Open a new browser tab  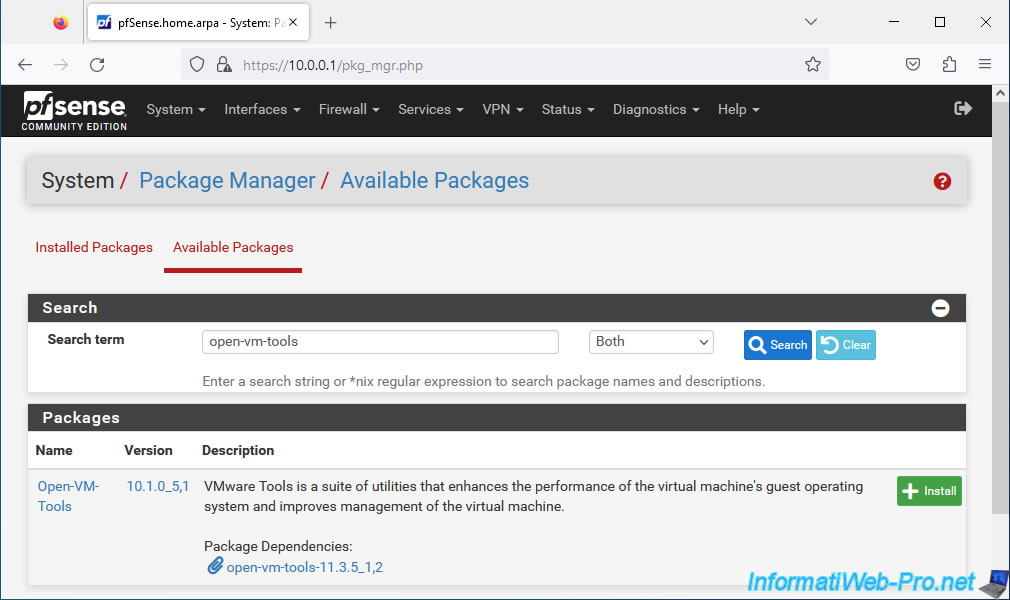330,23
